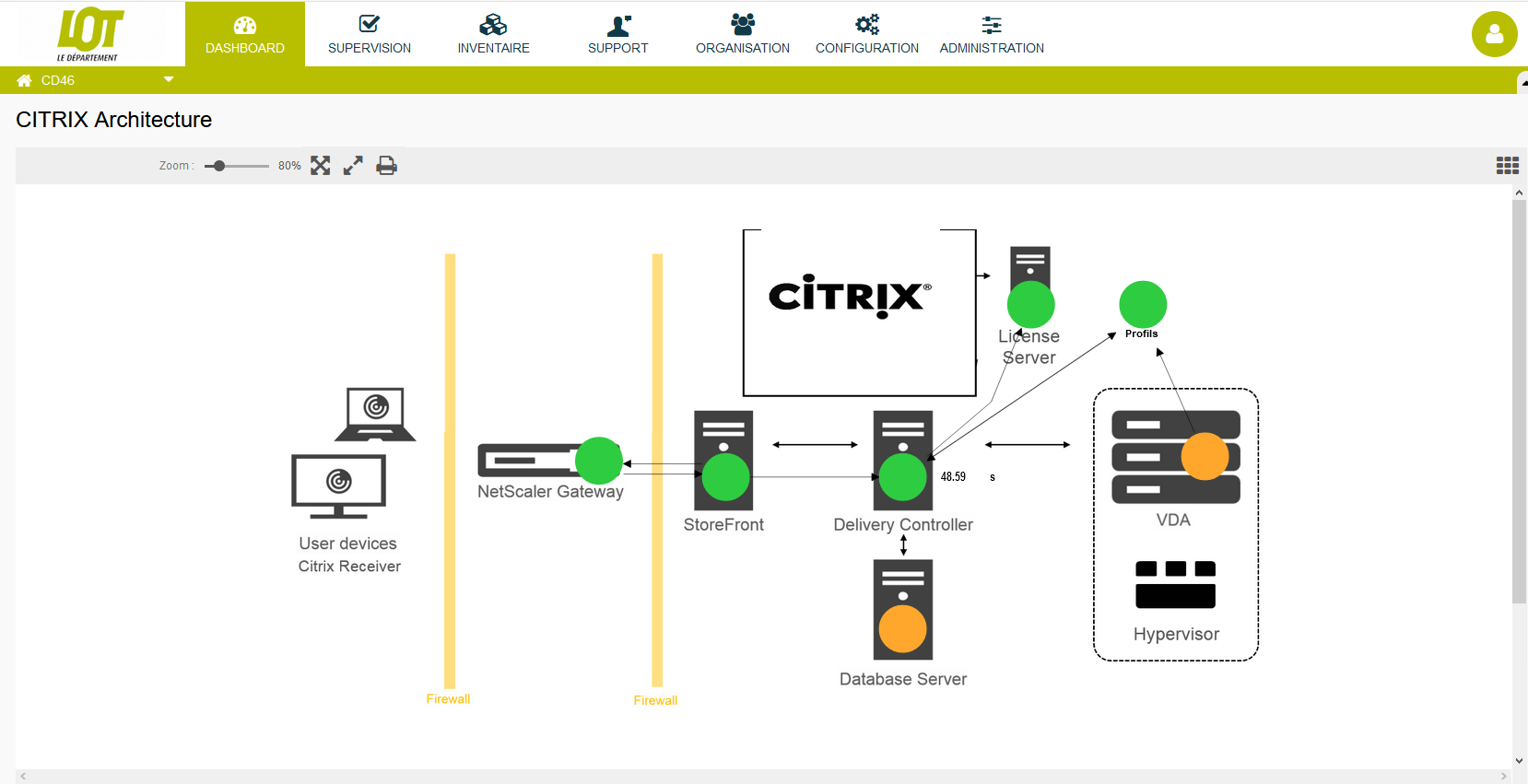Click the CD46 breadcrumb text
This screenshot has height=784, width=1528.
[58, 80]
